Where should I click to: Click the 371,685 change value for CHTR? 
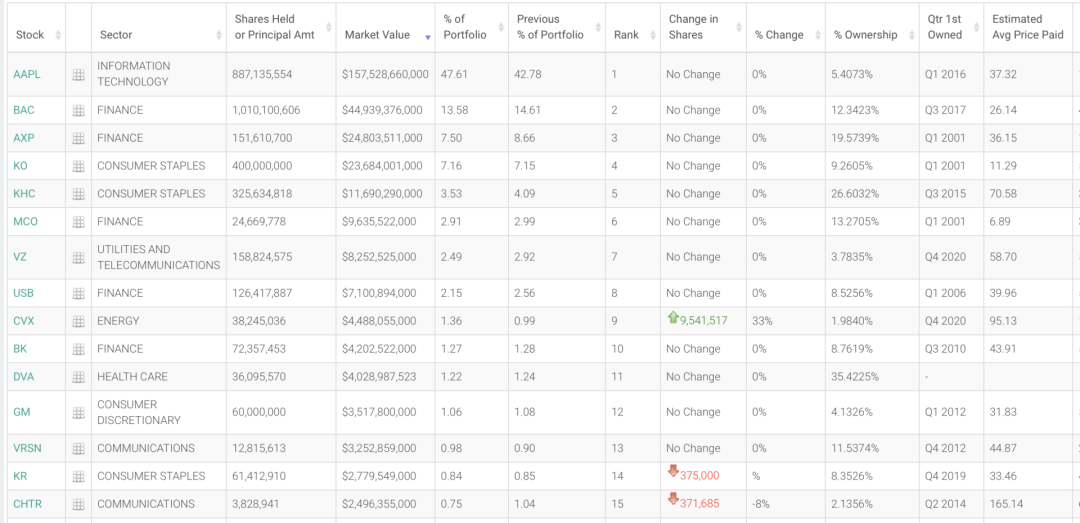click(x=699, y=504)
